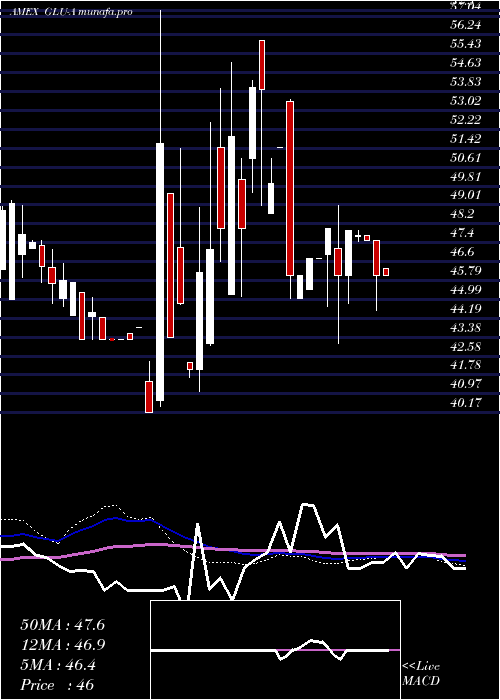Click the <<Live MACD label
Screen dimensions: 500x700
pyautogui.click(x=421, y=674)
